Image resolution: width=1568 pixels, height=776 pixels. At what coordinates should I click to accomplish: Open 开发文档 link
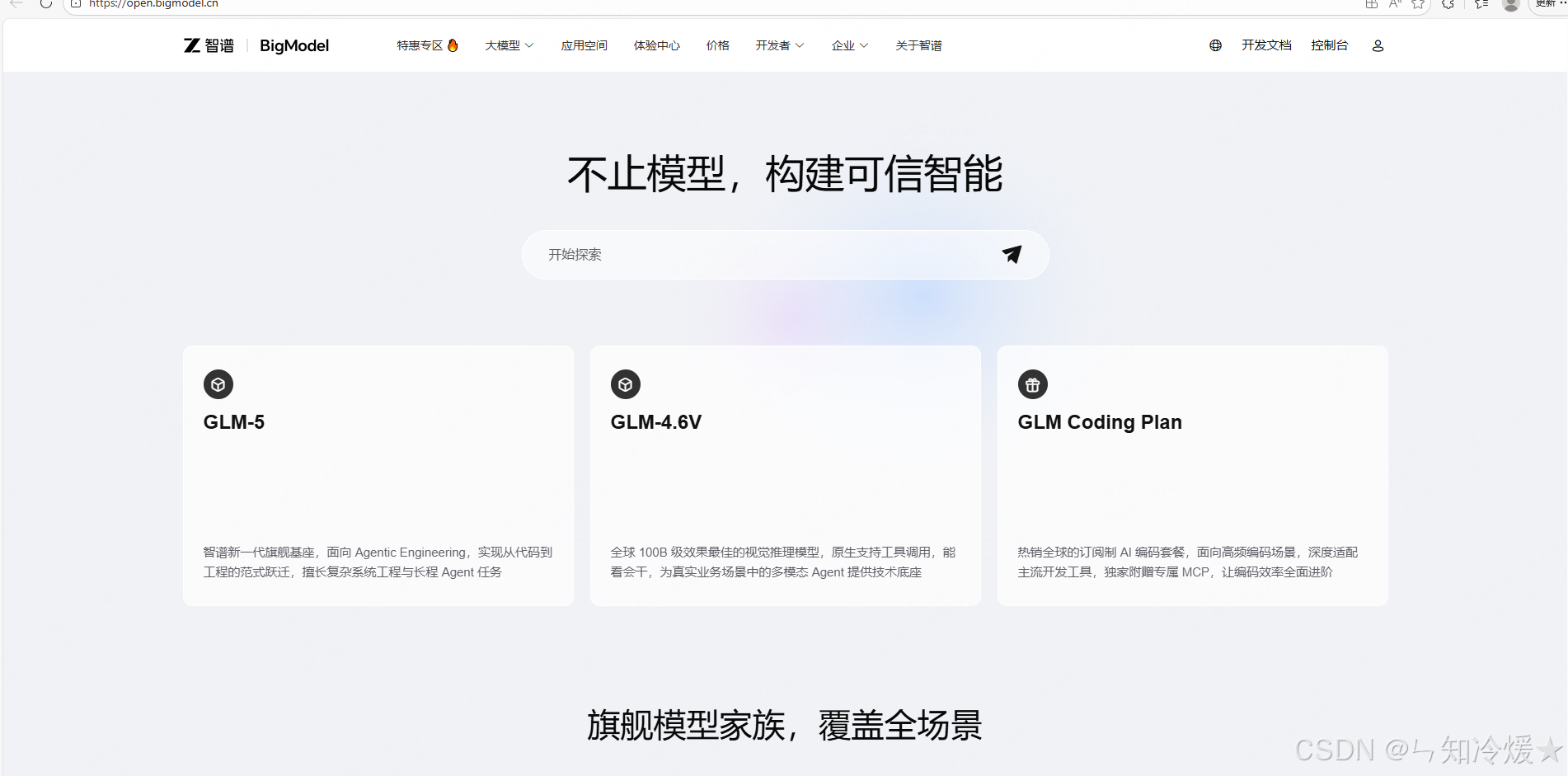[x=1266, y=45]
